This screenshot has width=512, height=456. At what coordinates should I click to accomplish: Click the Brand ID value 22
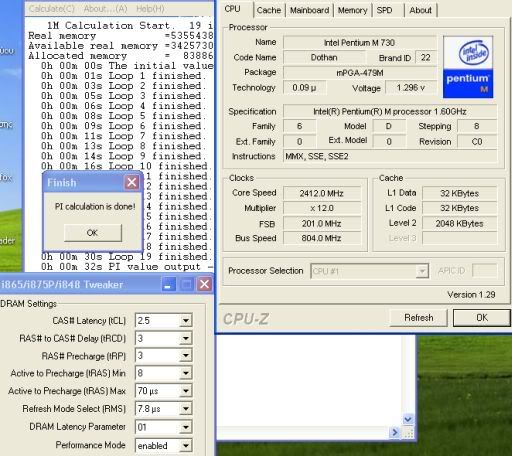[426, 57]
